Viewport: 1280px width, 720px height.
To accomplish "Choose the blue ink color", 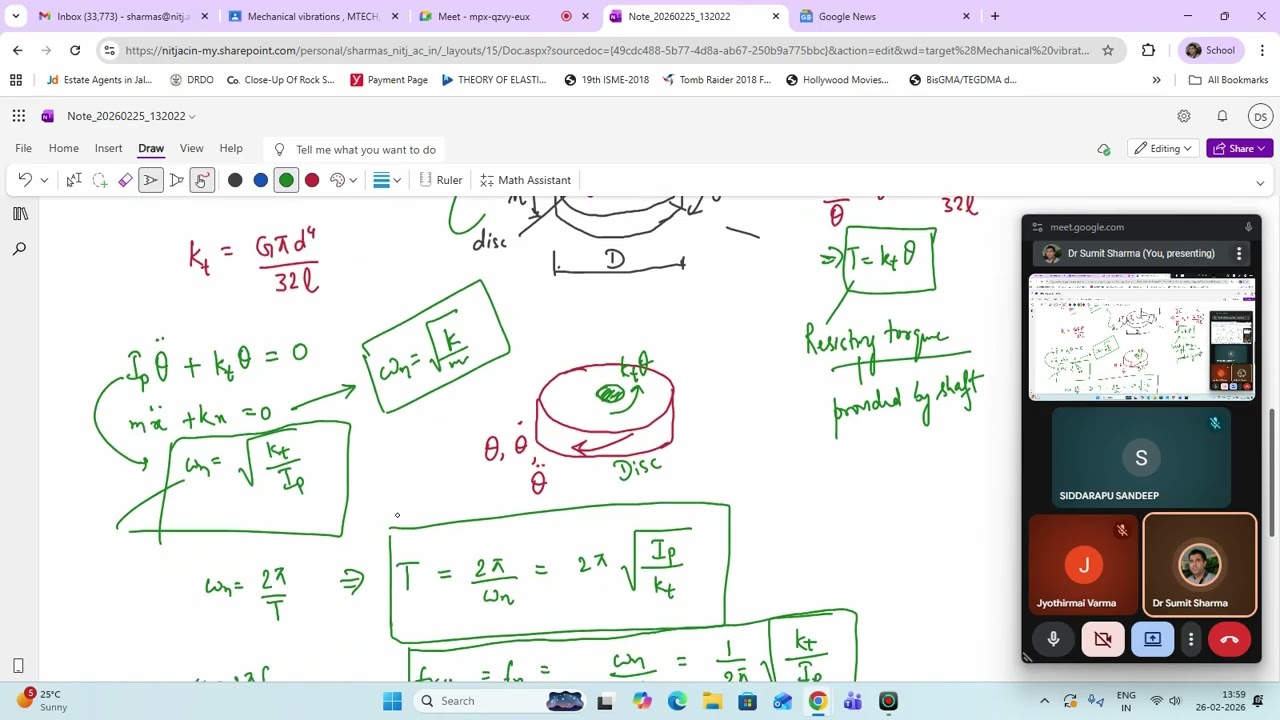I will (261, 180).
